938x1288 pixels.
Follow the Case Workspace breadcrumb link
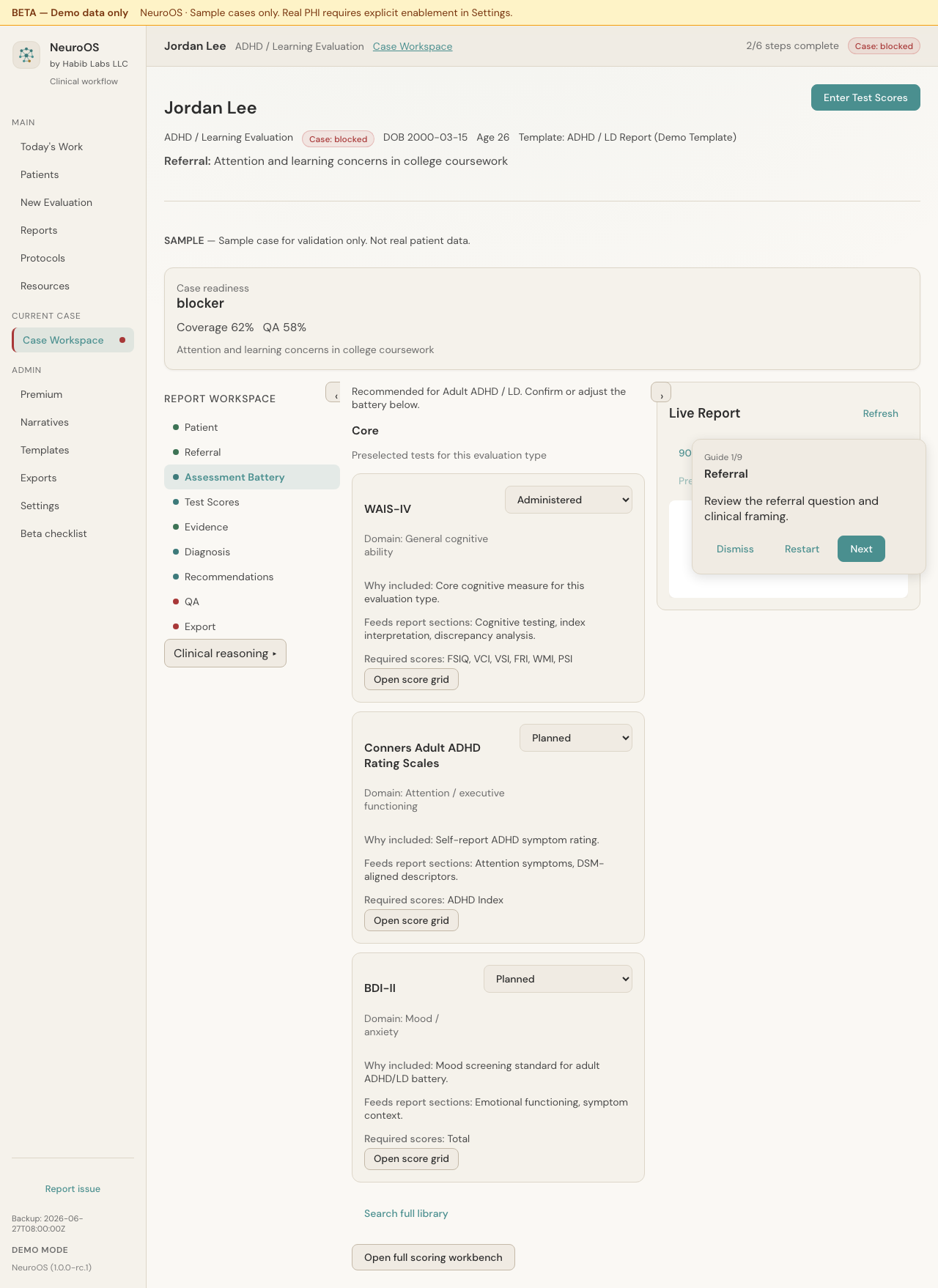[x=413, y=46]
